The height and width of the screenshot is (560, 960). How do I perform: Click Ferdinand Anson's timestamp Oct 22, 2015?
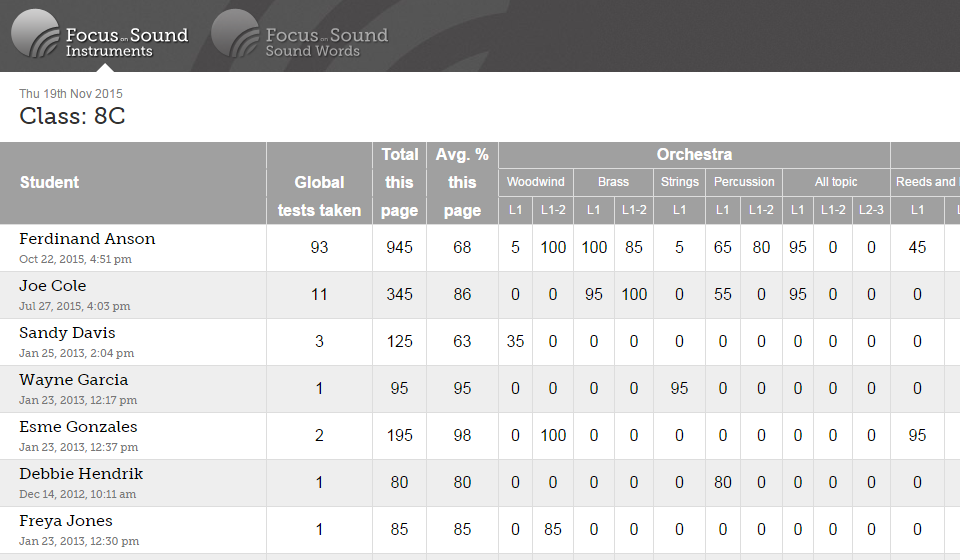[75, 259]
